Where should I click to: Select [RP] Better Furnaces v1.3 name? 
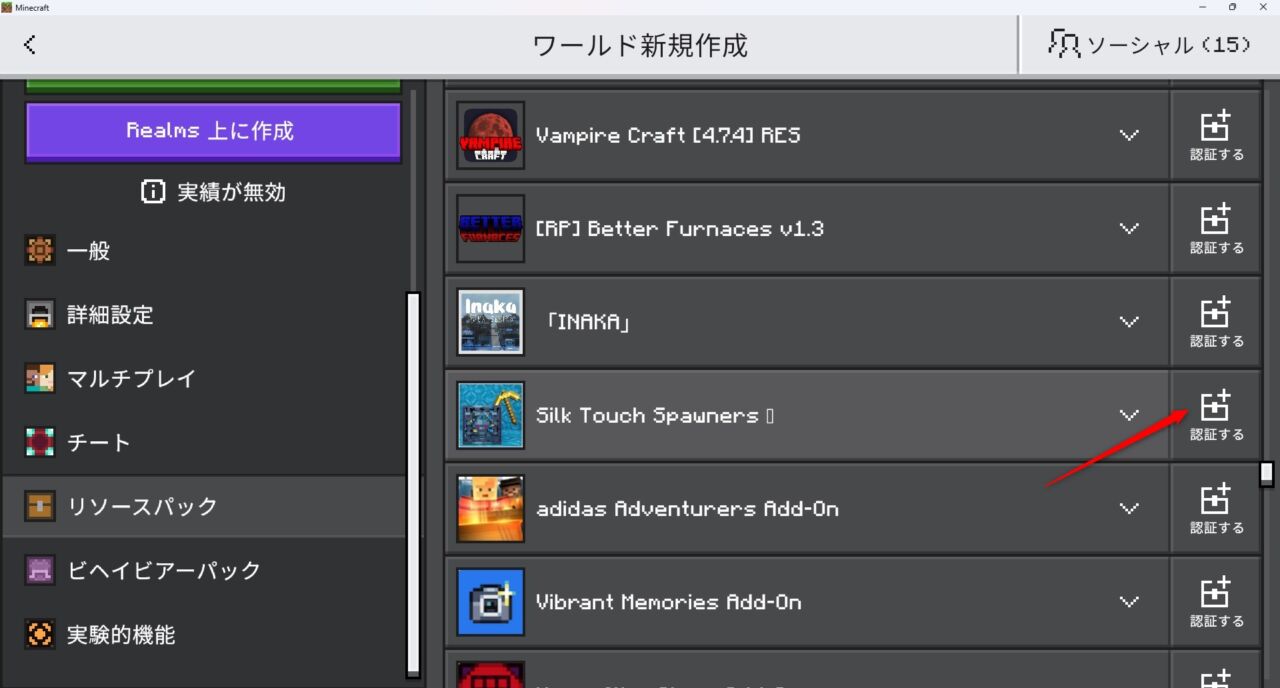[680, 229]
